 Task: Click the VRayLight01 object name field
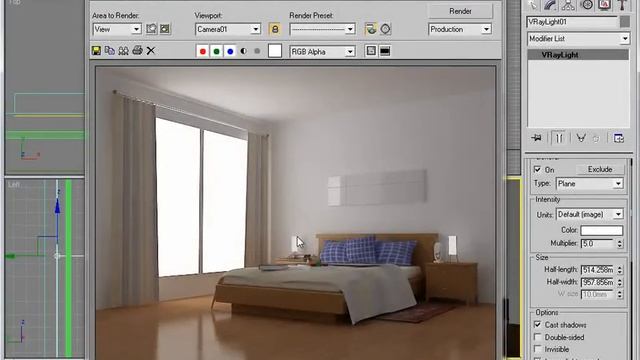(571, 22)
